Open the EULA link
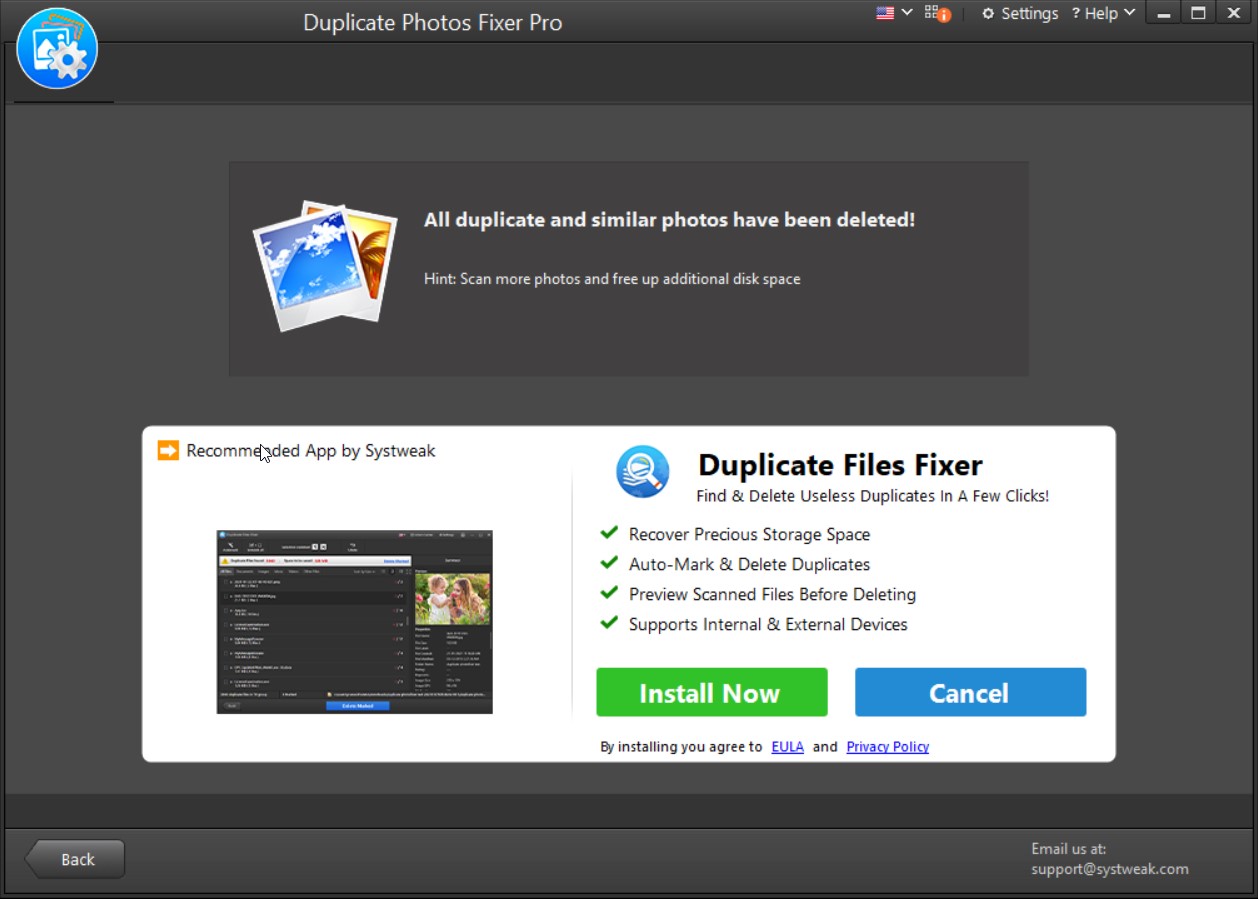Image resolution: width=1258 pixels, height=899 pixels. (x=787, y=746)
